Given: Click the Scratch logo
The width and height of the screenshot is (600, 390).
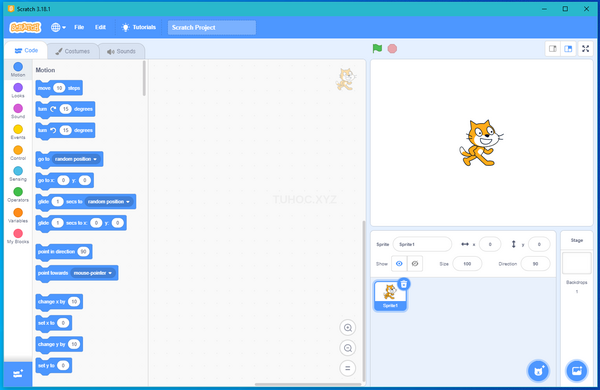Looking at the screenshot, I should pos(25,27).
